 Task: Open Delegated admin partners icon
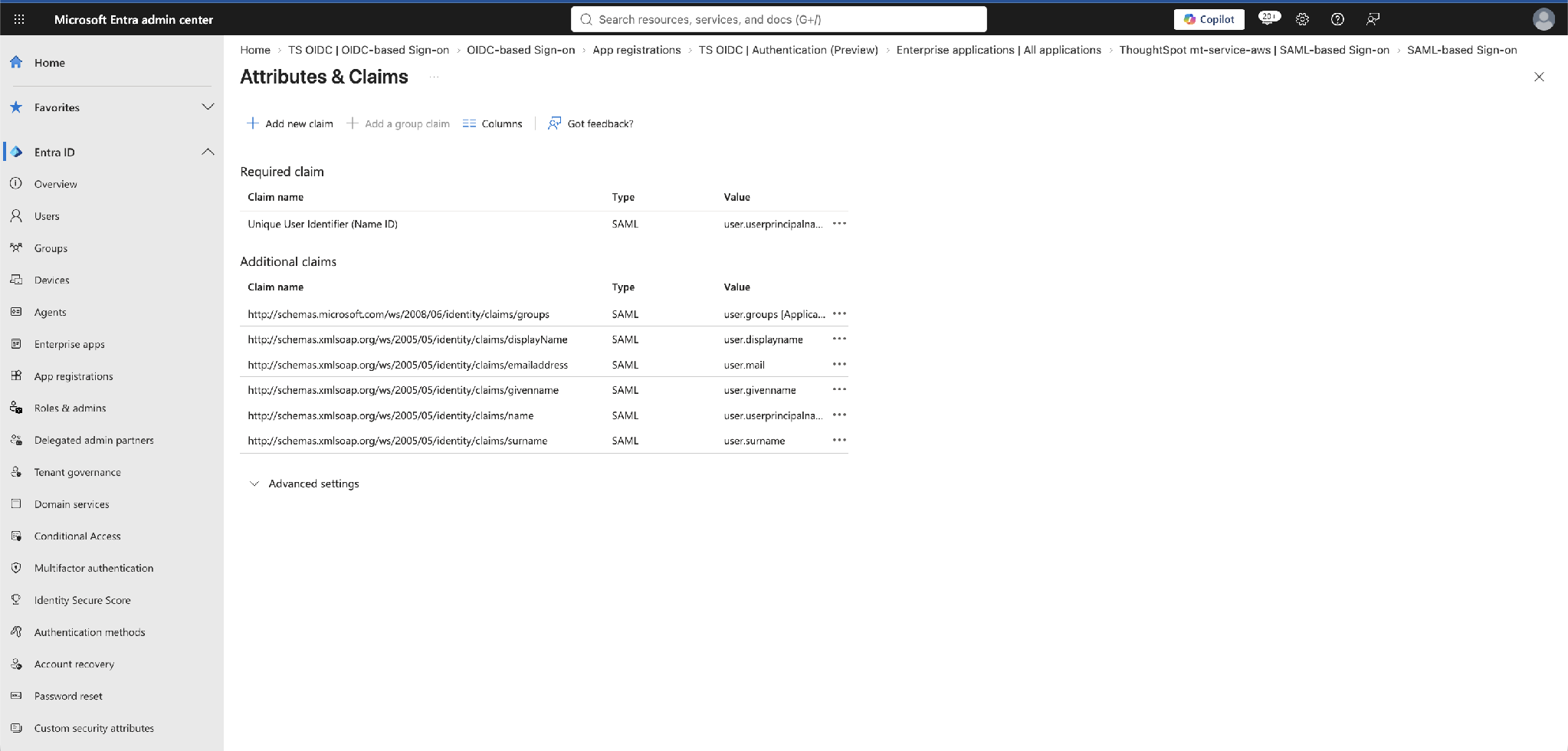pos(16,440)
